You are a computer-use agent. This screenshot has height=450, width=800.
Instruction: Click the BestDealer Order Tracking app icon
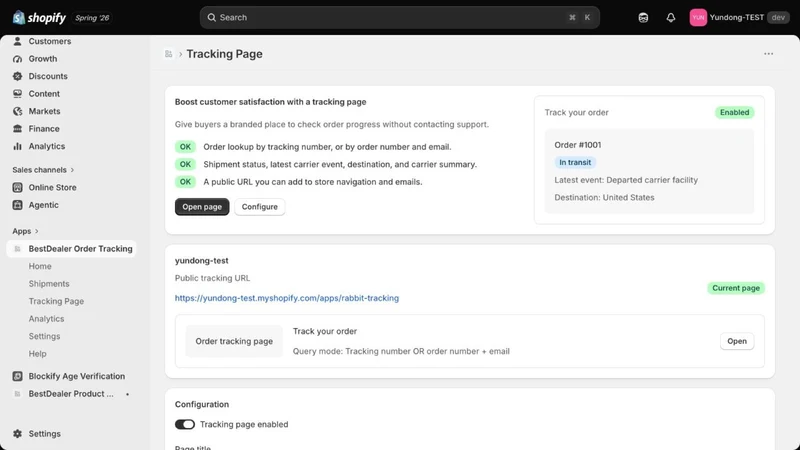pyautogui.click(x=17, y=249)
